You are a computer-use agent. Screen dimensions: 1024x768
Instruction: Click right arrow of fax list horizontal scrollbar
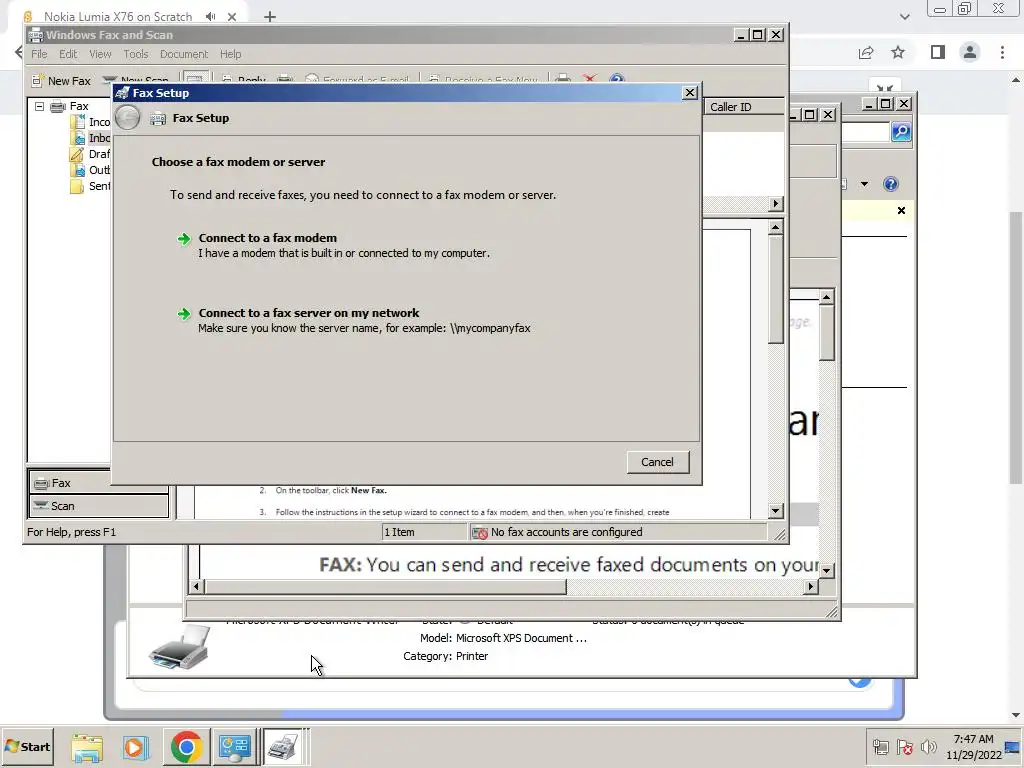pos(776,204)
